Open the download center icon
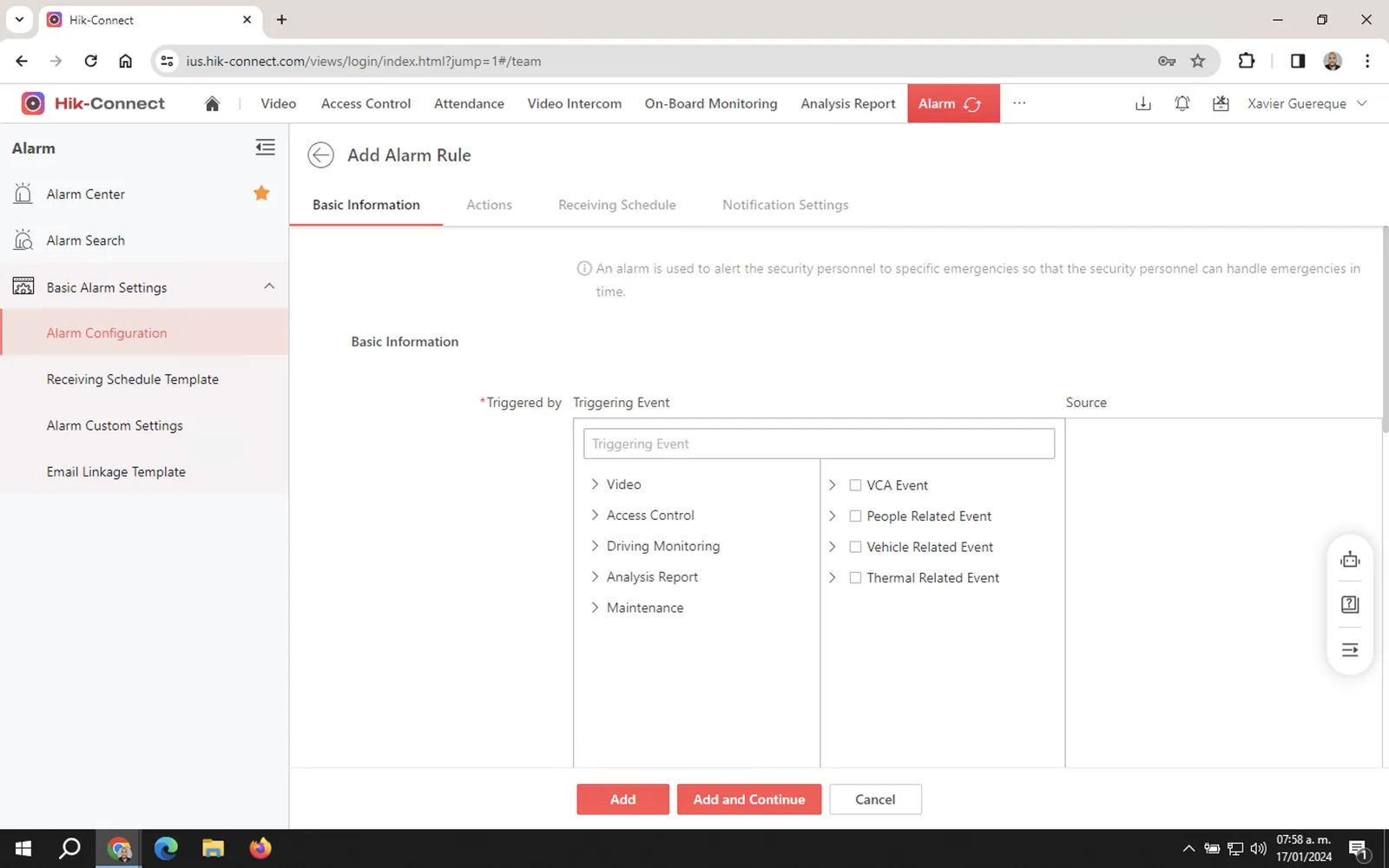 tap(1143, 103)
